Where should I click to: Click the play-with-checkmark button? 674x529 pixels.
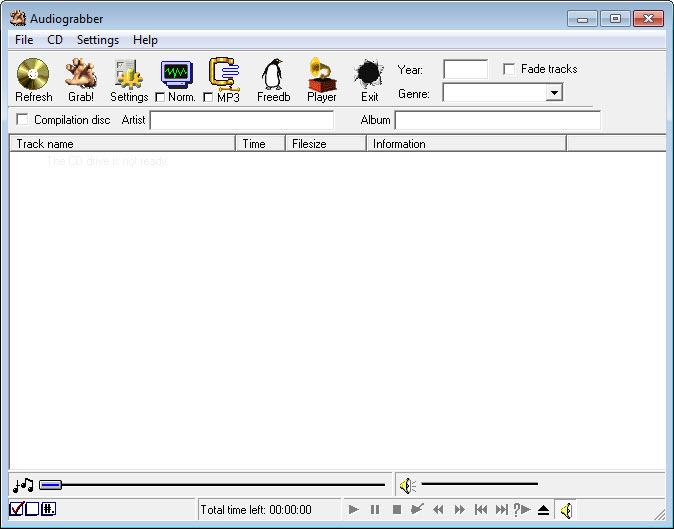coord(417,509)
